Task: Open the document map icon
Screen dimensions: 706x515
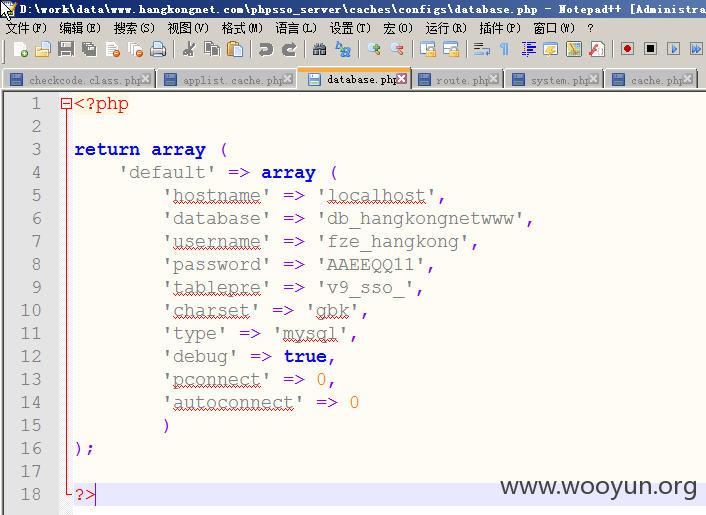Action: point(574,49)
